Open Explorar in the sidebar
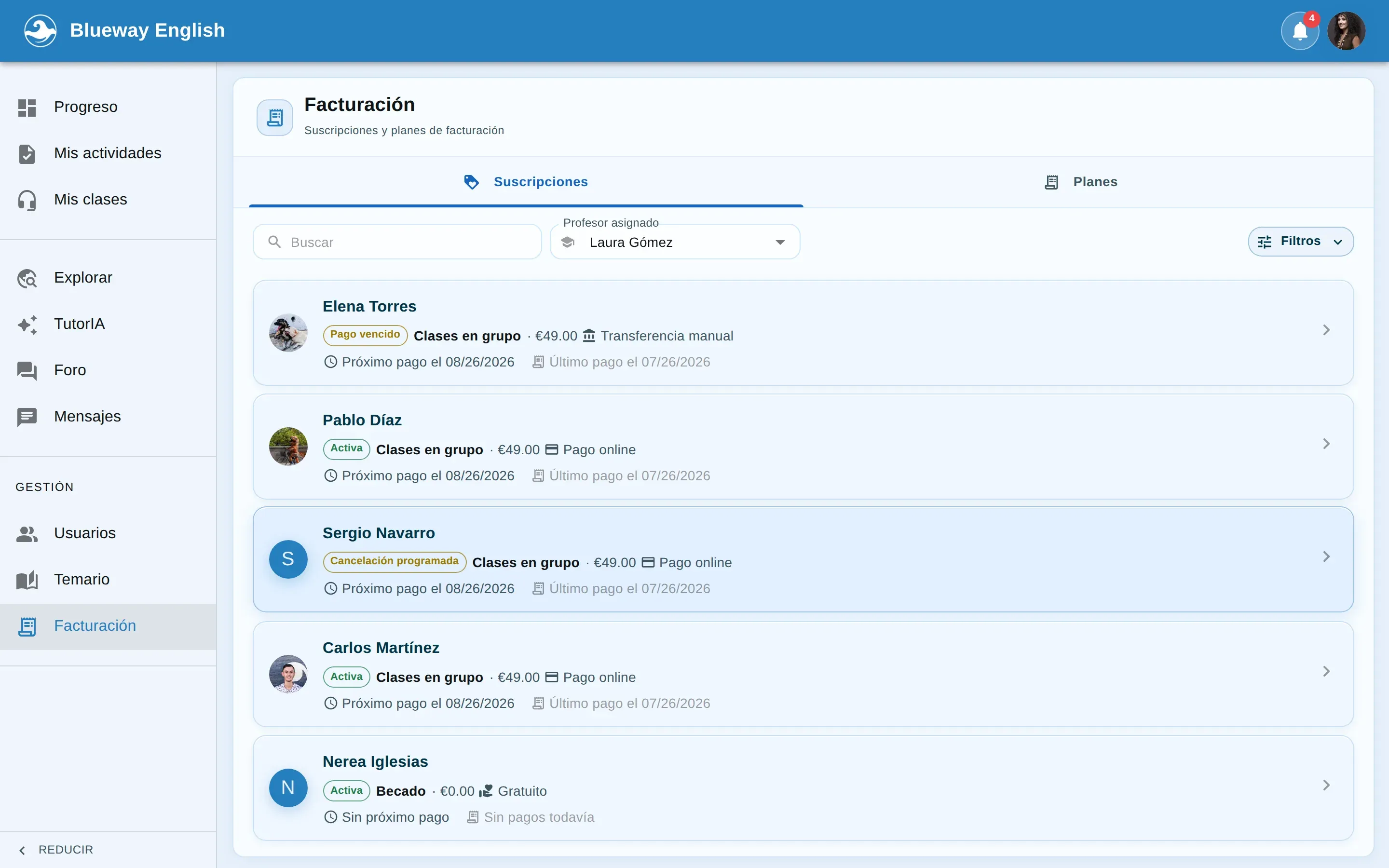This screenshot has height=868, width=1389. tap(108, 278)
